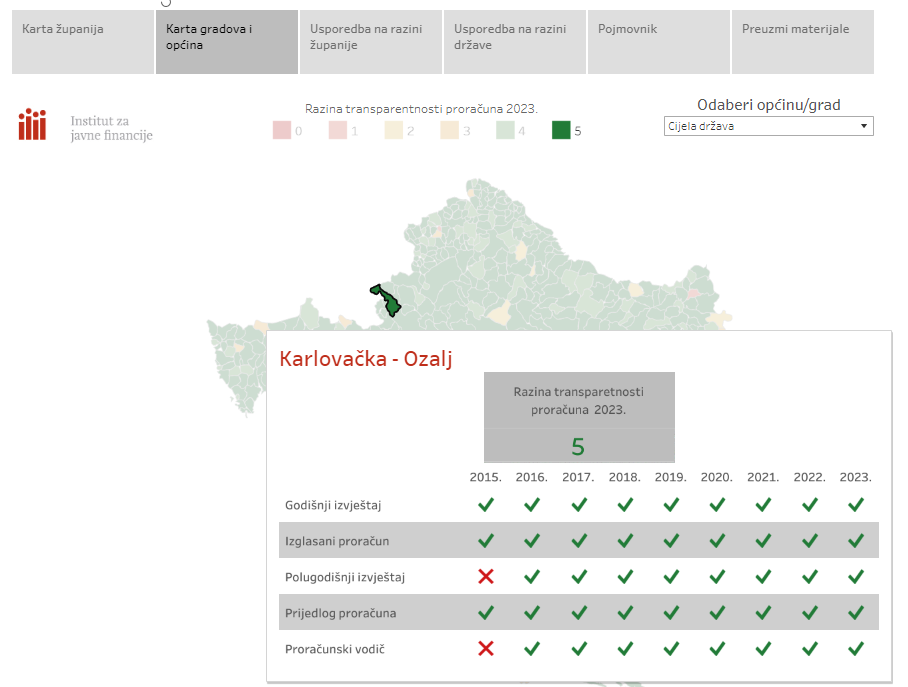Select level 3 legend swatch
908x687 pixels.
[449, 131]
